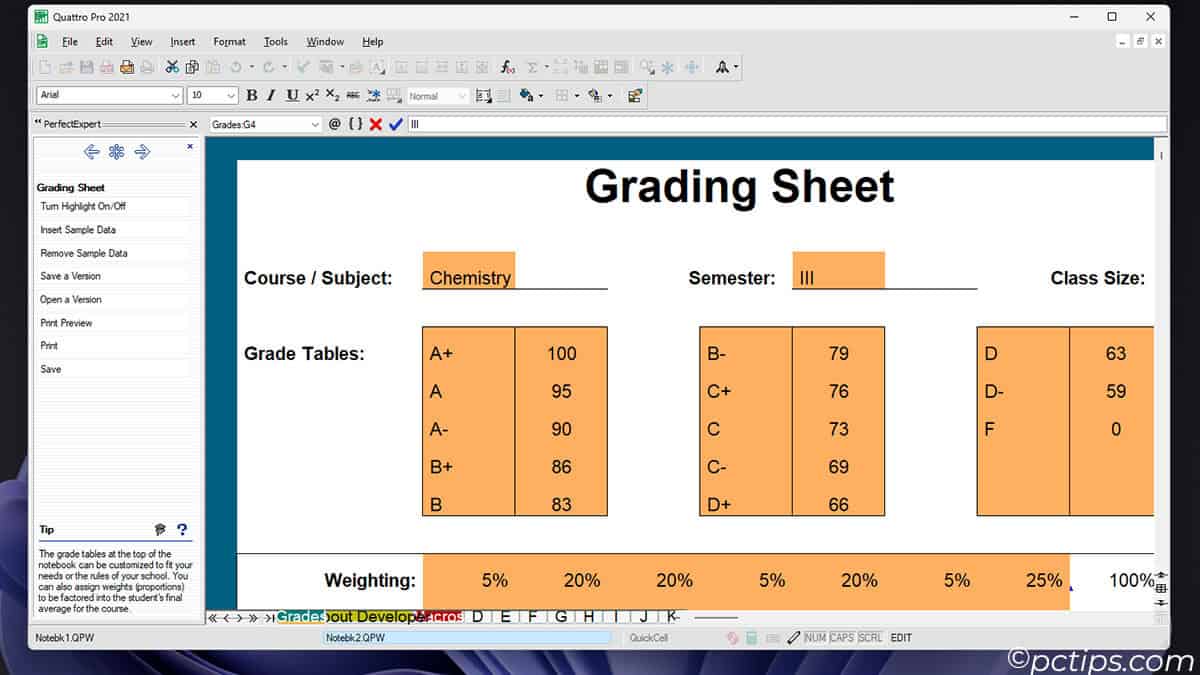Open the Arial font dropdown
Screen dimensions: 1200x675
pos(176,95)
